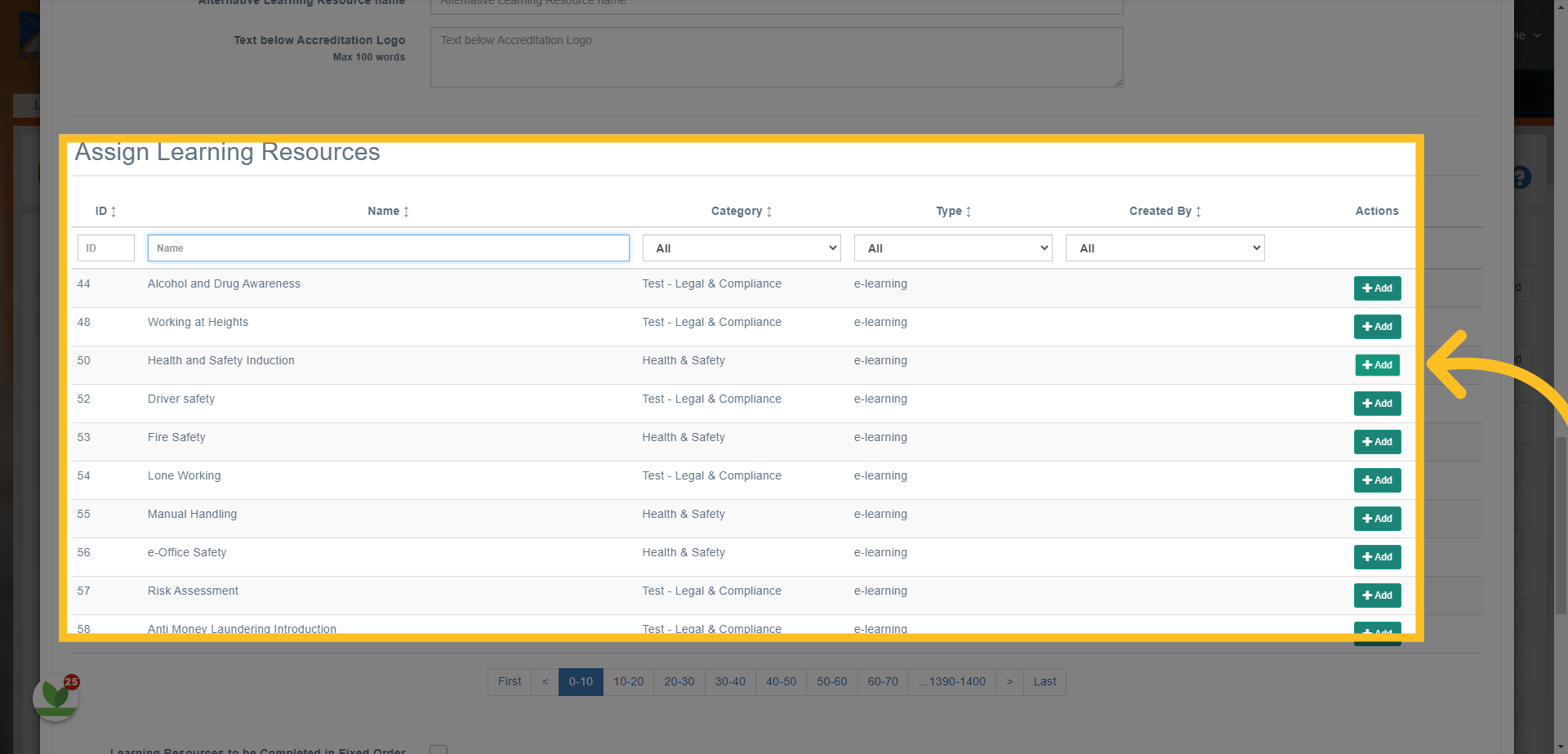Image resolution: width=1568 pixels, height=754 pixels.
Task: Open the 10-20 pagination page
Action: click(629, 682)
